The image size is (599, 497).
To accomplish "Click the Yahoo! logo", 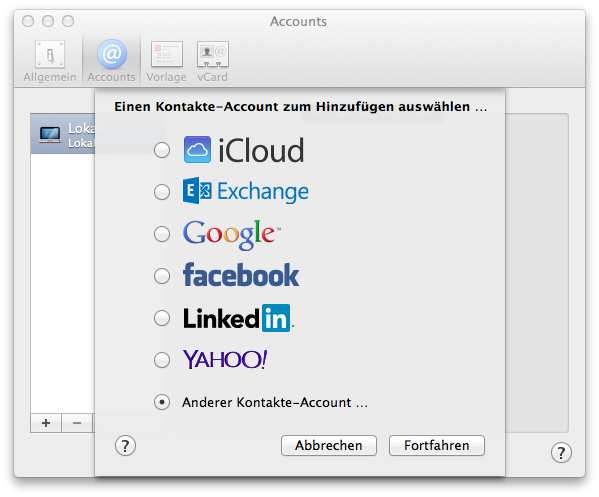I will [x=225, y=359].
